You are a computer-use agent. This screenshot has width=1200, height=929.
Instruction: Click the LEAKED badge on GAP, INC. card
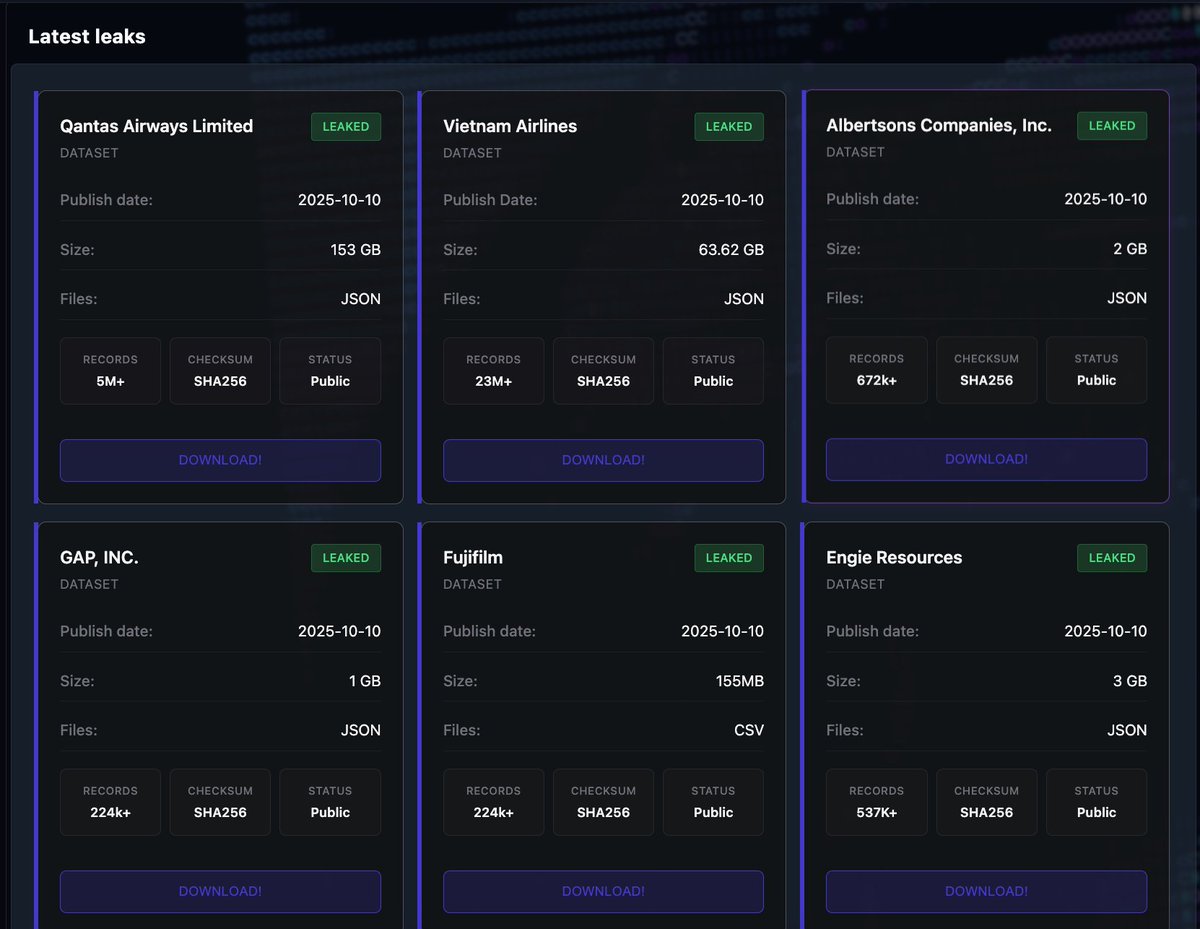tap(346, 558)
